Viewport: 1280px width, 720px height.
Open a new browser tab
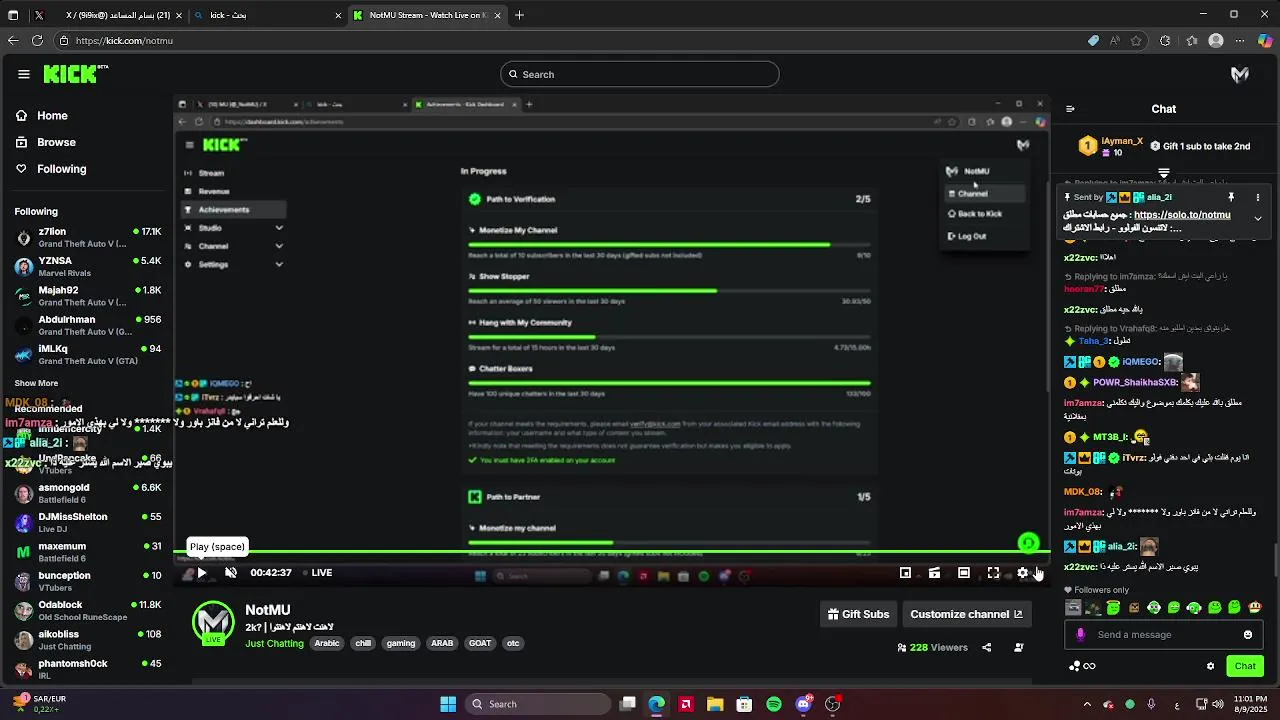519,15
